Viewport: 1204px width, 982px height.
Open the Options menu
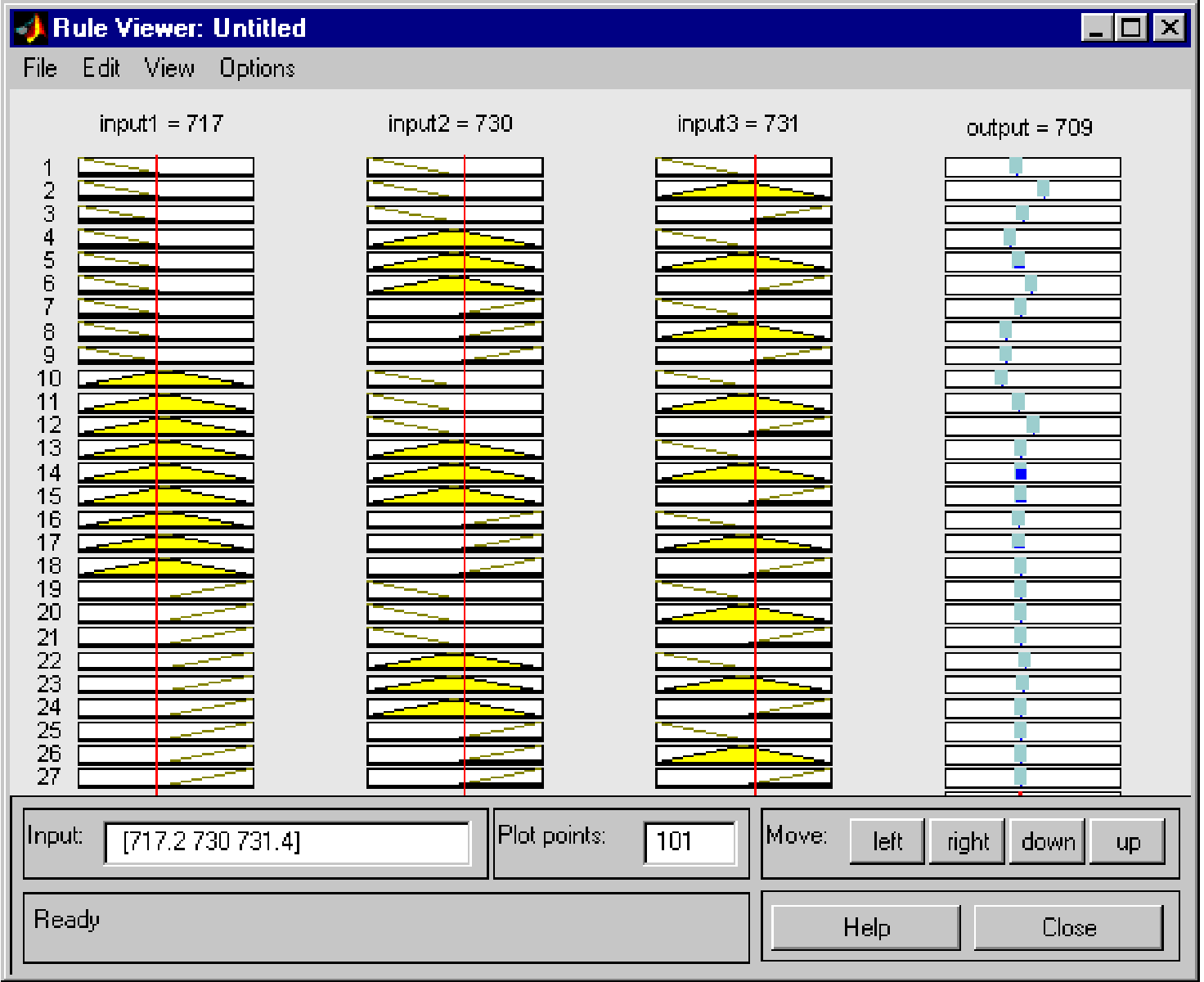257,69
